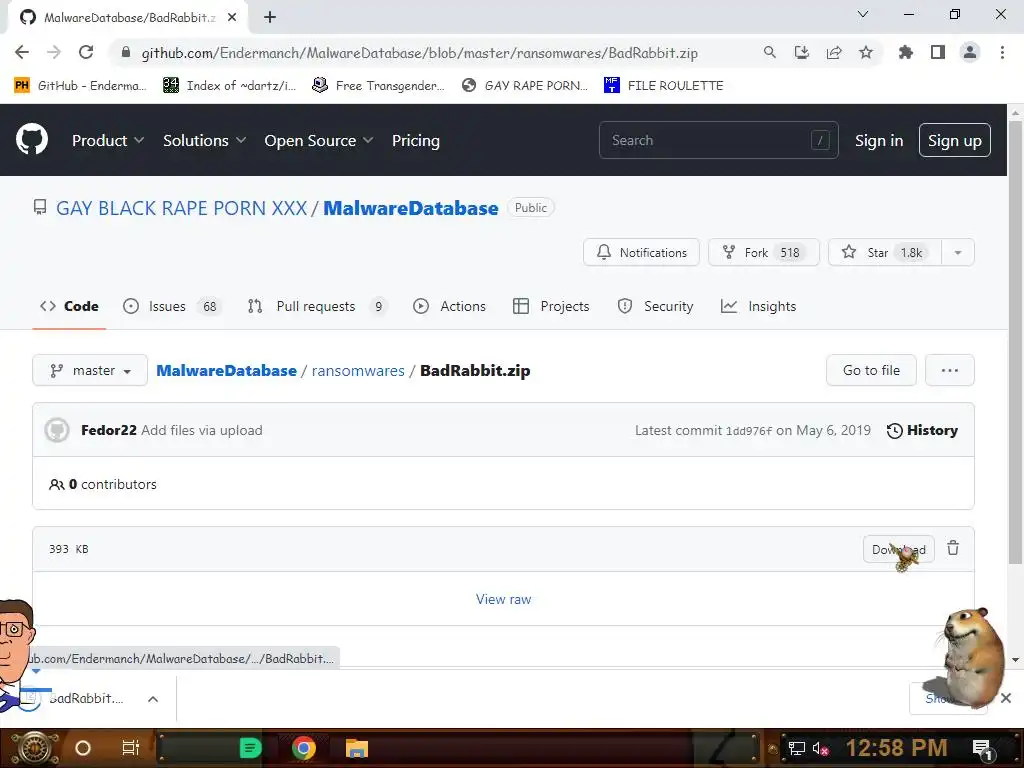This screenshot has height=768, width=1024.
Task: Click the GitHub Octocat logo
Action: 32,140
